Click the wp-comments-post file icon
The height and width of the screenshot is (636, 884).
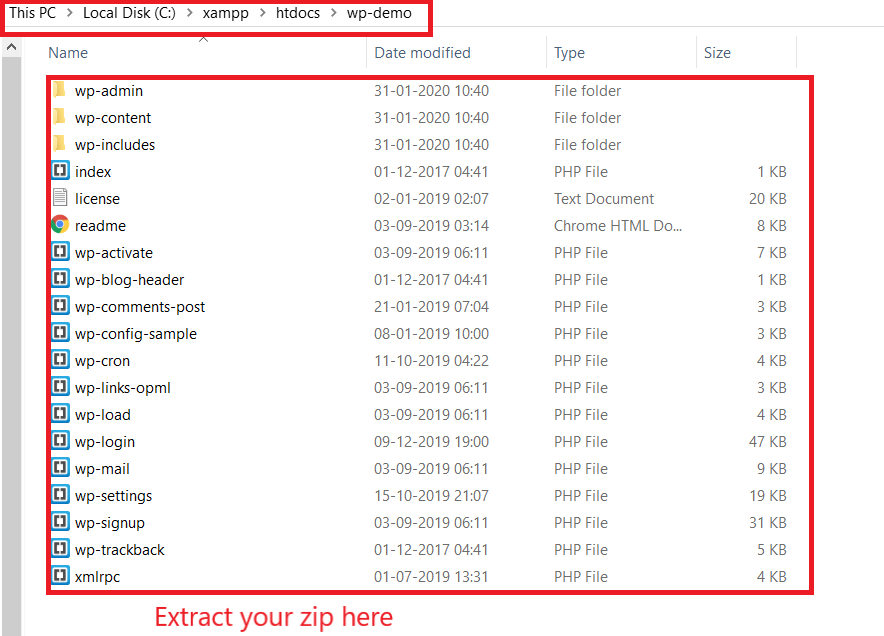[x=60, y=306]
